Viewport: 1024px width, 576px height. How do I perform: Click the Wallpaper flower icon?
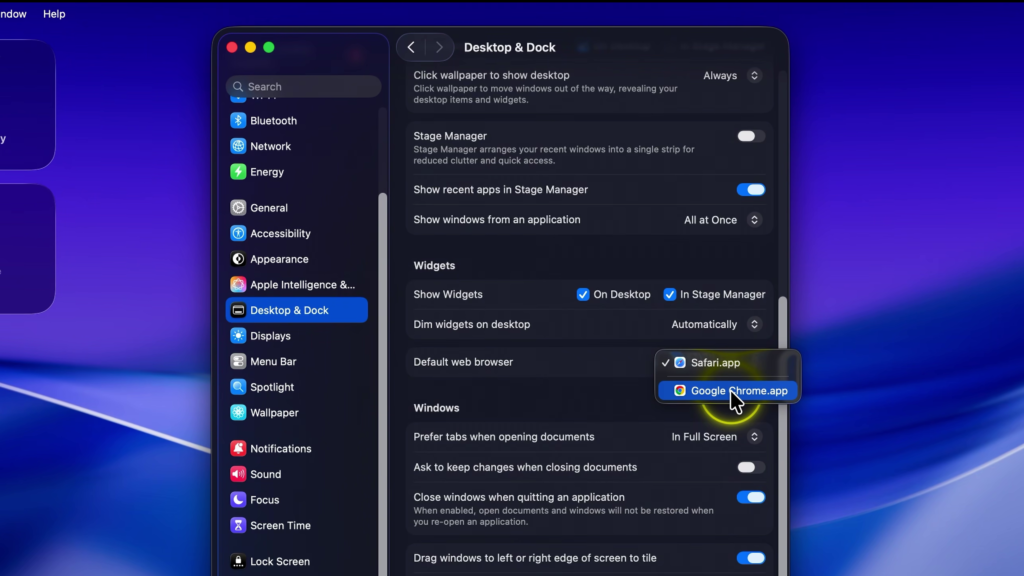pyautogui.click(x=238, y=413)
